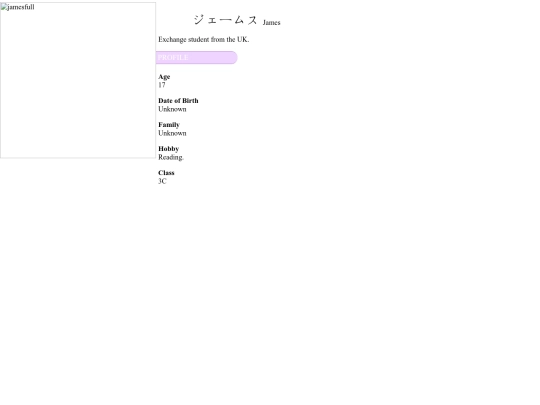Click the Japanese name ジェームス heading
540x405 pixels.
tap(226, 20)
